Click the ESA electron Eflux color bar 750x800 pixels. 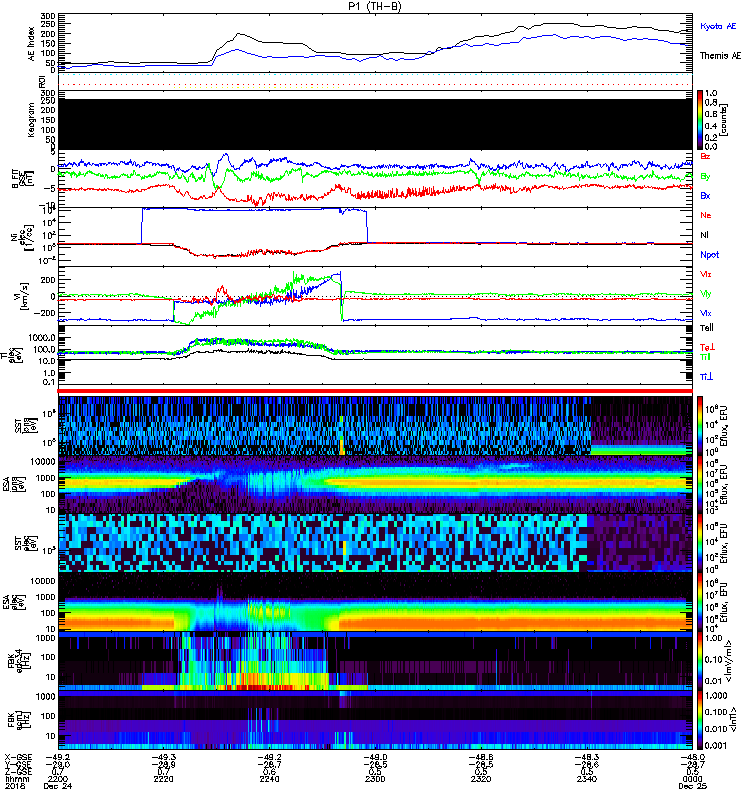point(700,602)
